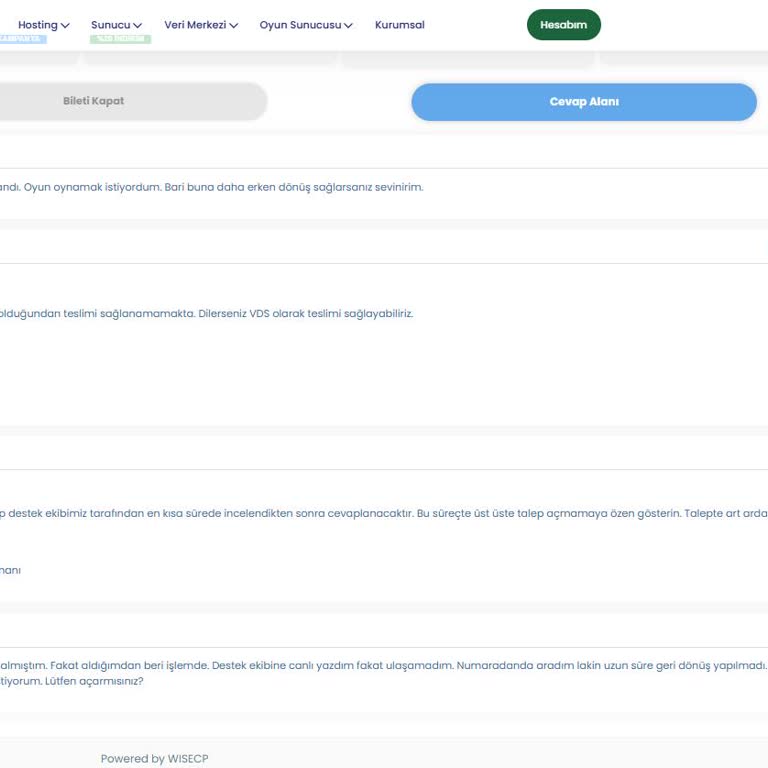Expand the chevron next to Hosting
The width and height of the screenshot is (768, 768).
(x=65, y=25)
